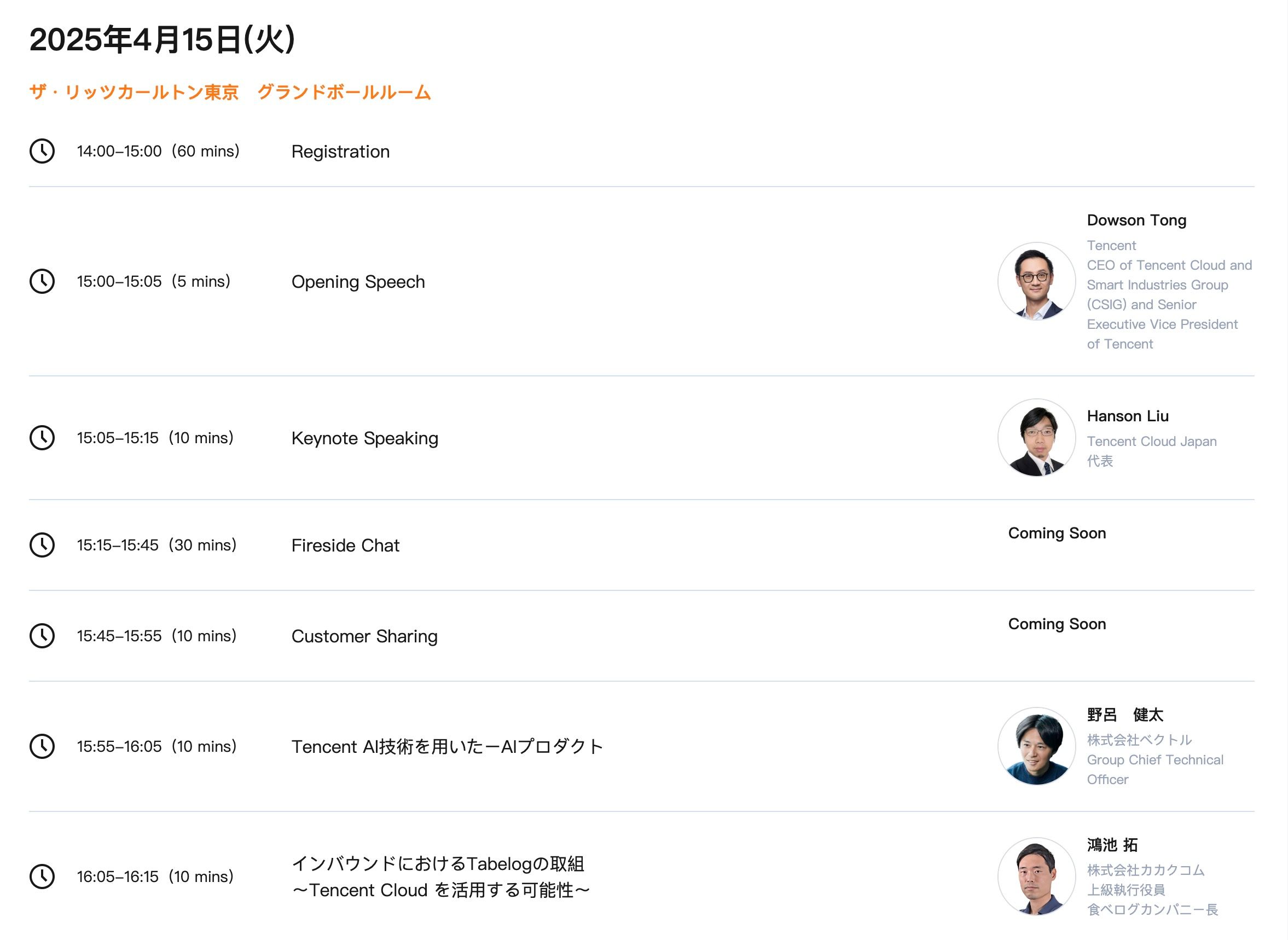Click the Tencent AI技術を用いたーAIプロダクト title
The height and width of the screenshot is (940, 1288).
point(447,746)
